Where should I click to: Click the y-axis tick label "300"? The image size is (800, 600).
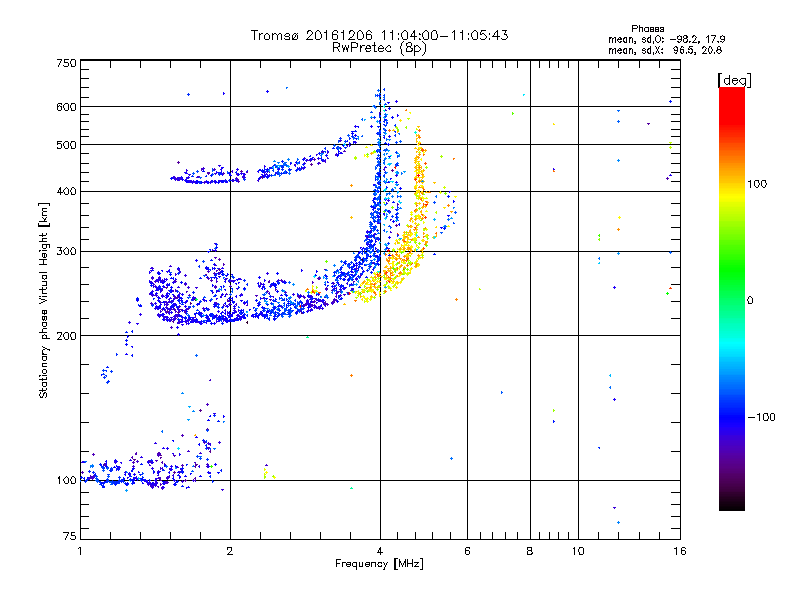tap(67, 252)
